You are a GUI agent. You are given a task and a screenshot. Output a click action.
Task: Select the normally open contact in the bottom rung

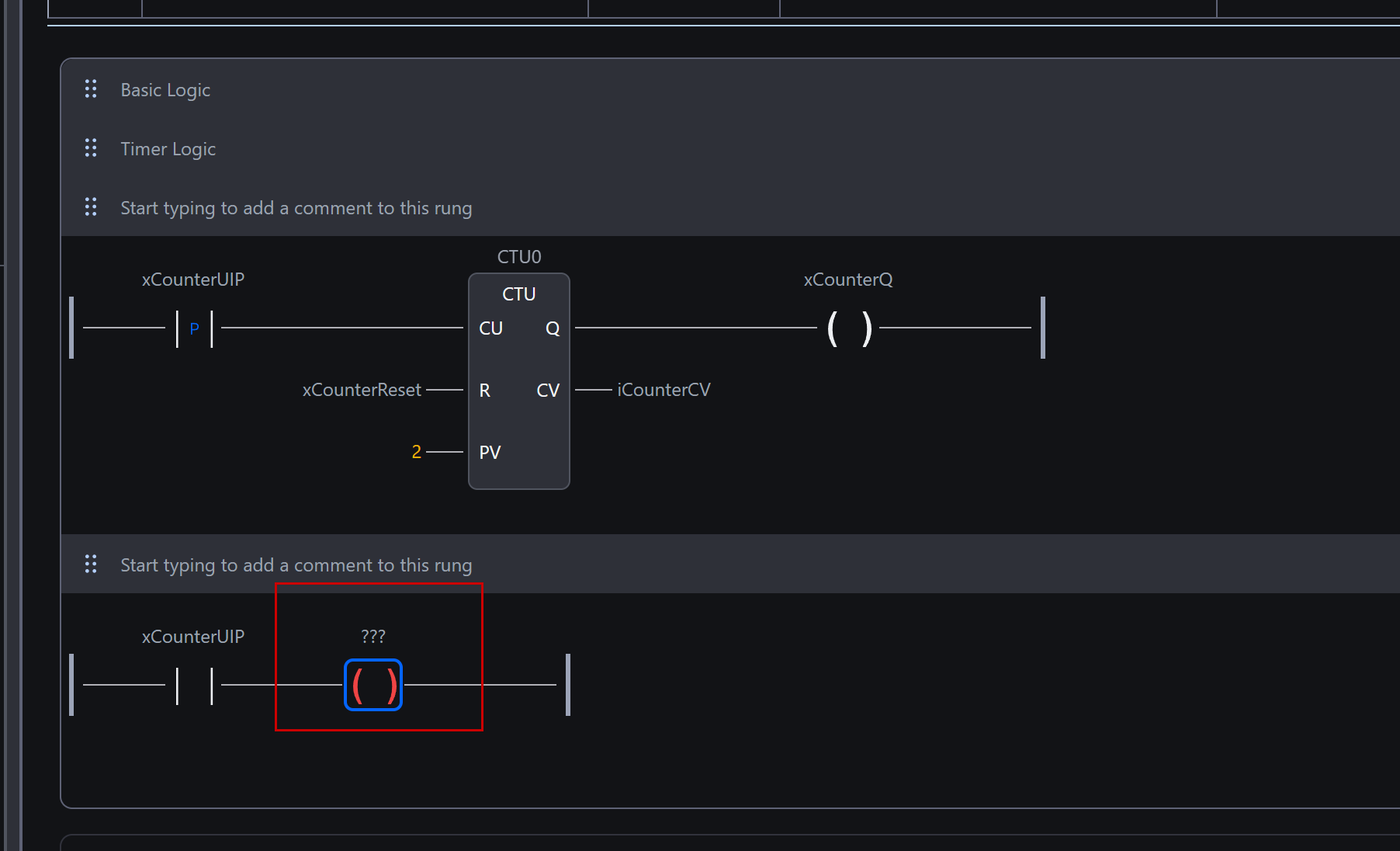click(194, 686)
